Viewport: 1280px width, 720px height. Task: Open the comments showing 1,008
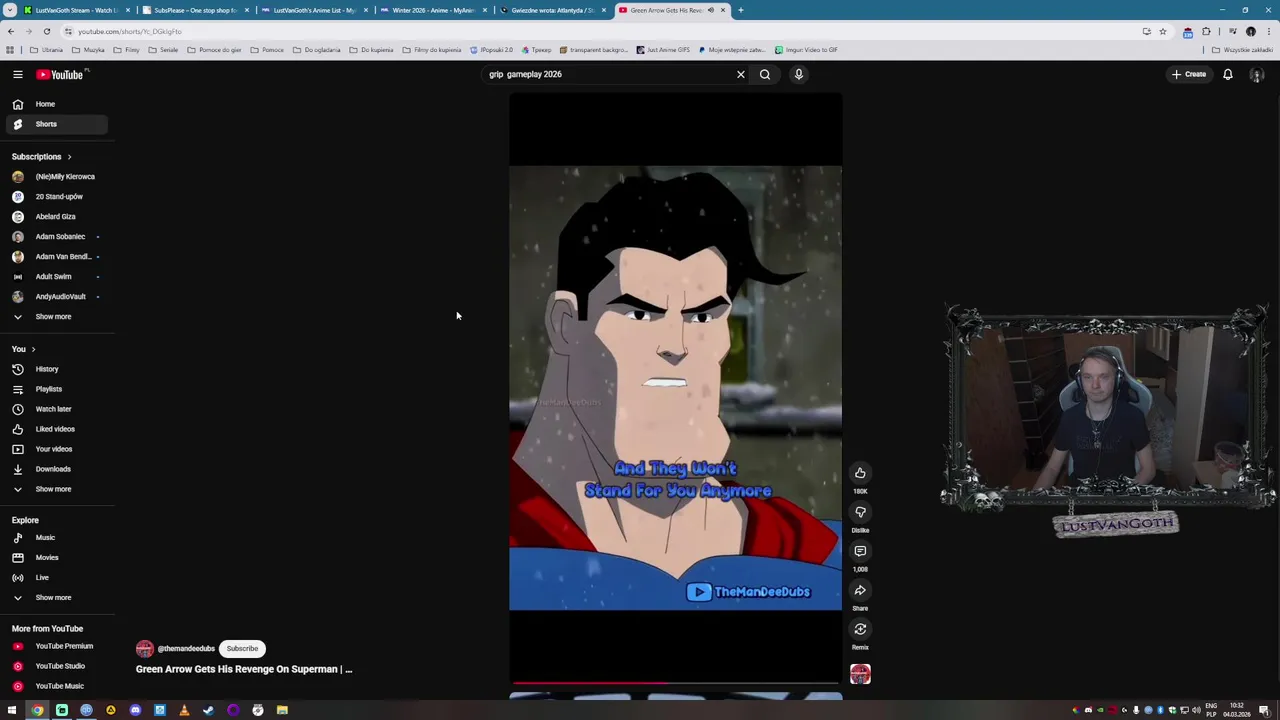[x=860, y=551]
